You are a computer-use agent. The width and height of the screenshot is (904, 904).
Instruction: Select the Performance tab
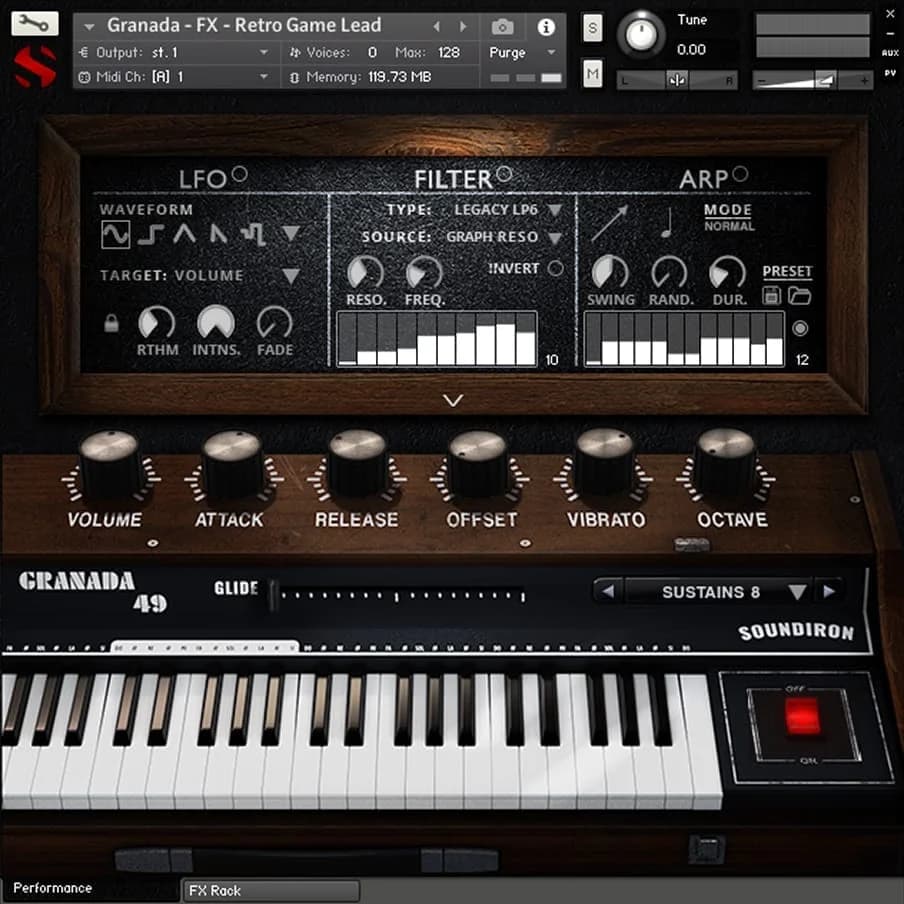click(x=53, y=888)
